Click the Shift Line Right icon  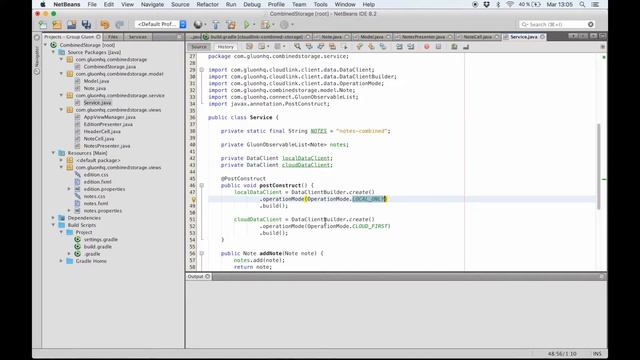tap(411, 47)
